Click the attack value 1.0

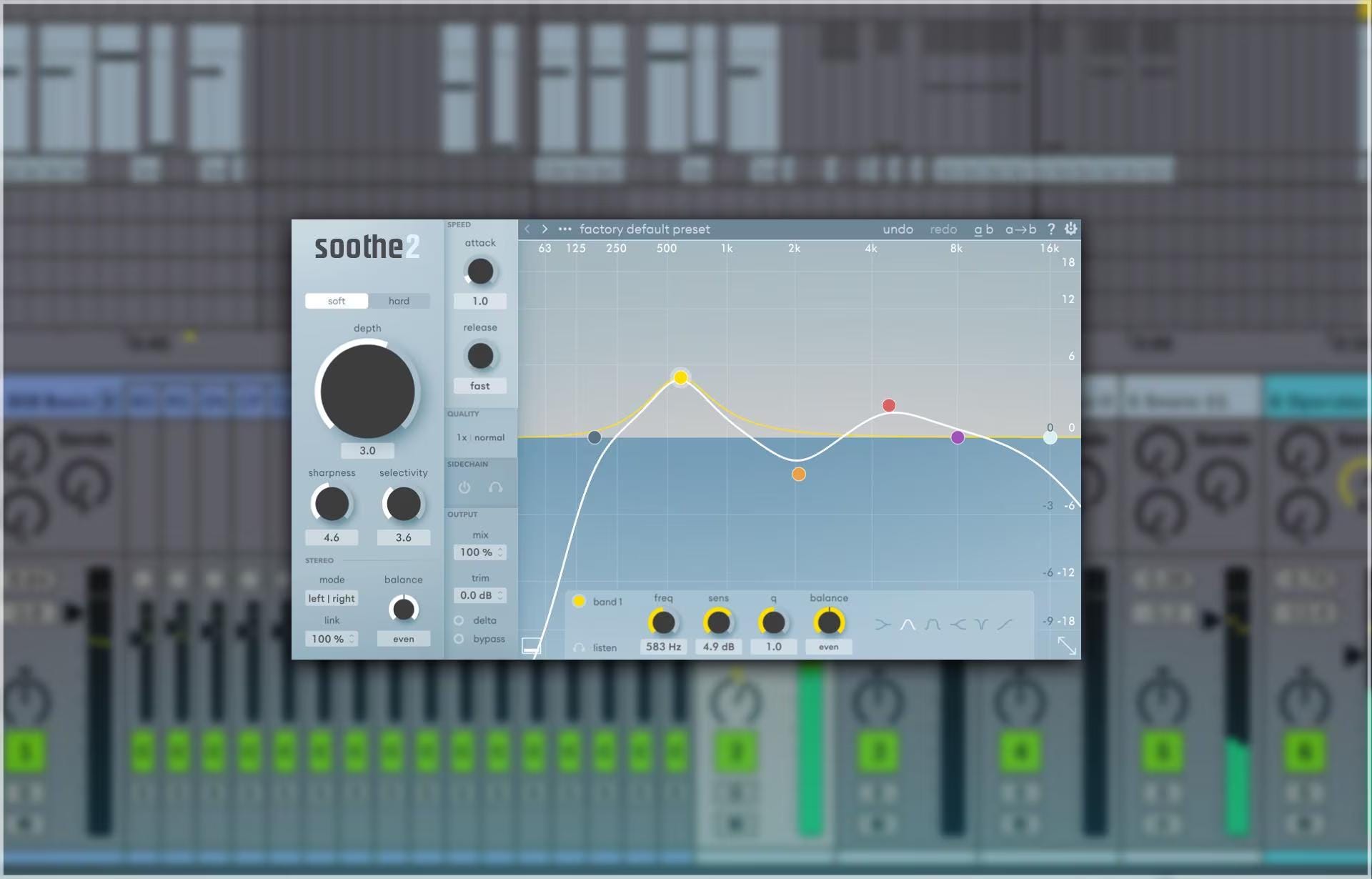pos(479,301)
